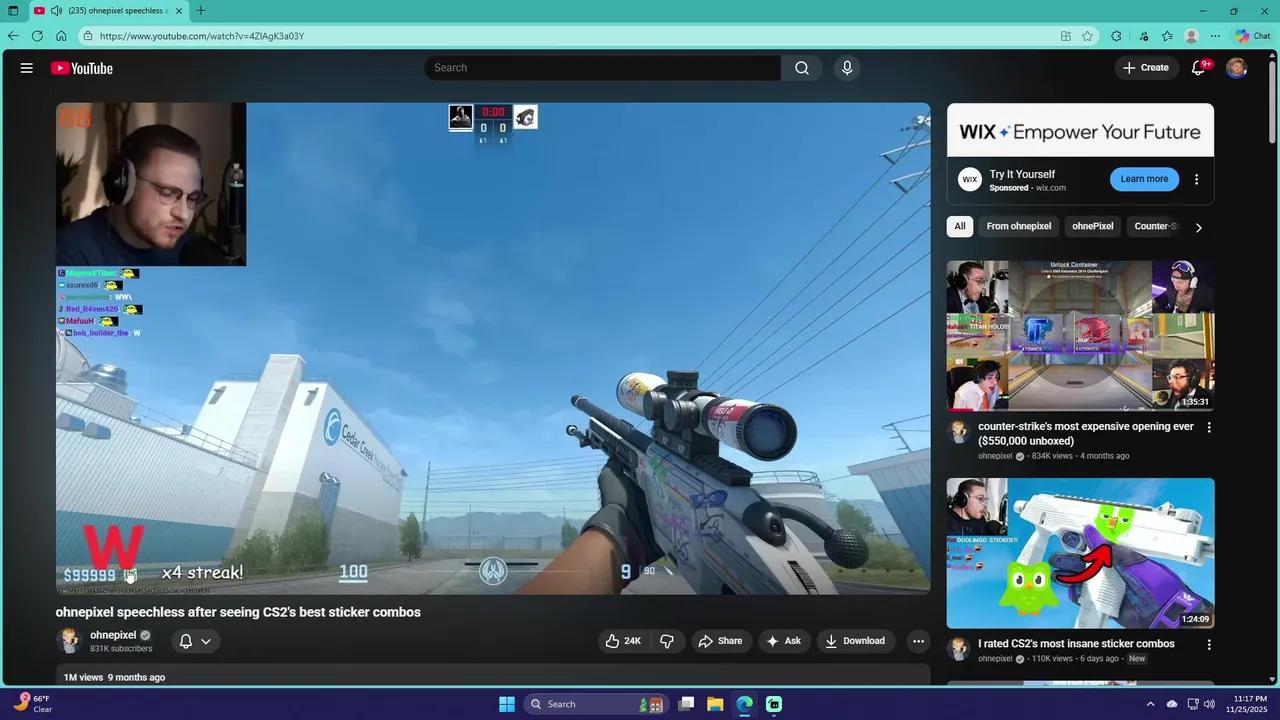The image size is (1280, 720).
Task: Open a new browser tab
Action: tap(201, 11)
